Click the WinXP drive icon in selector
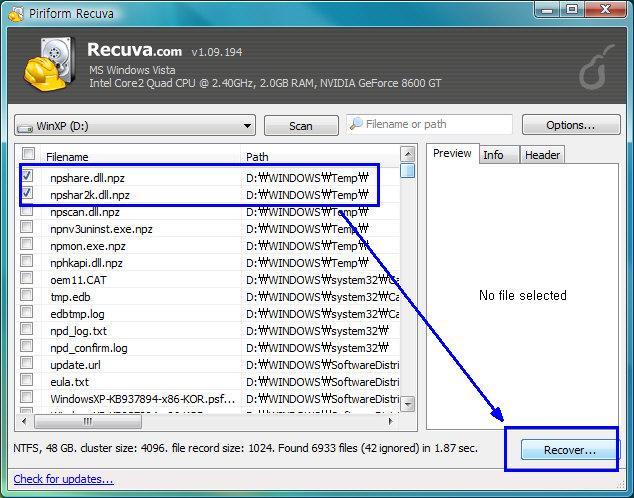 pos(24,127)
